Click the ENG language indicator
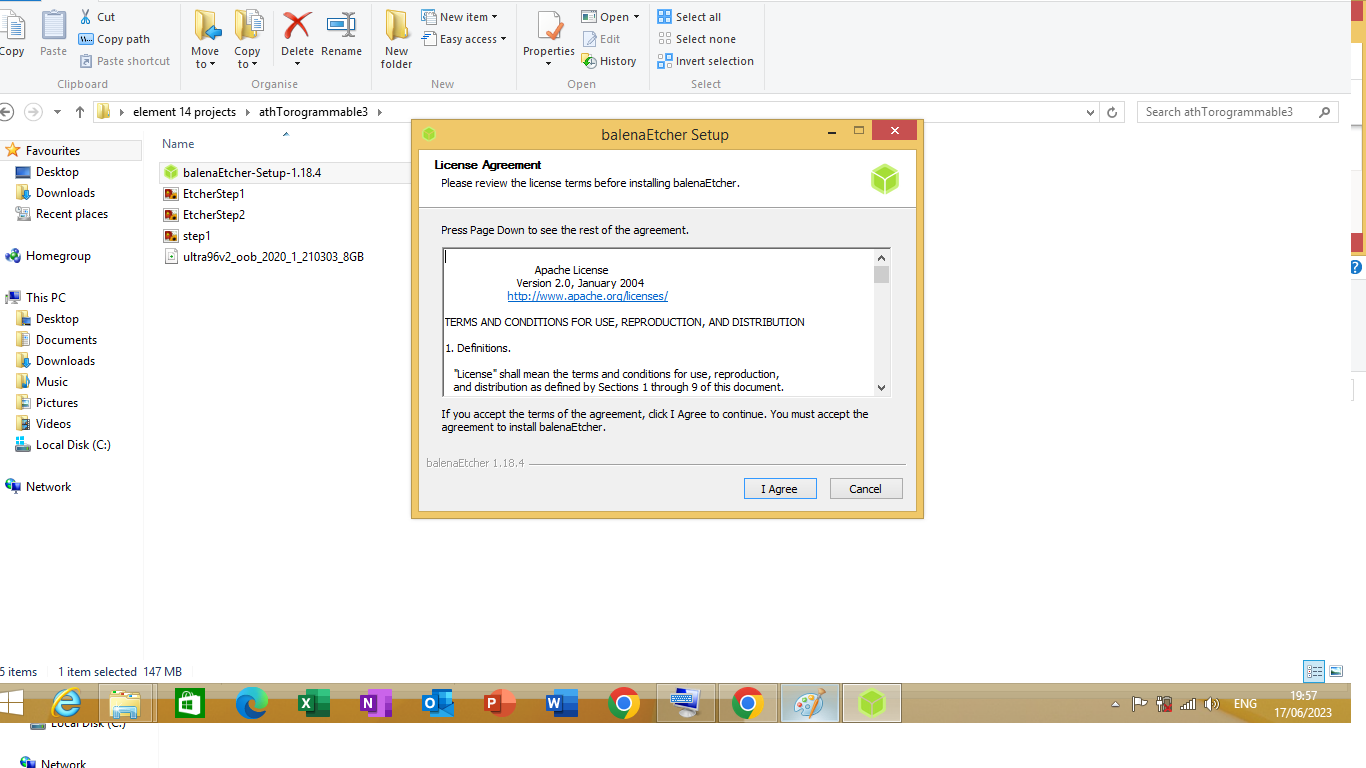1366x768 pixels. click(1245, 704)
